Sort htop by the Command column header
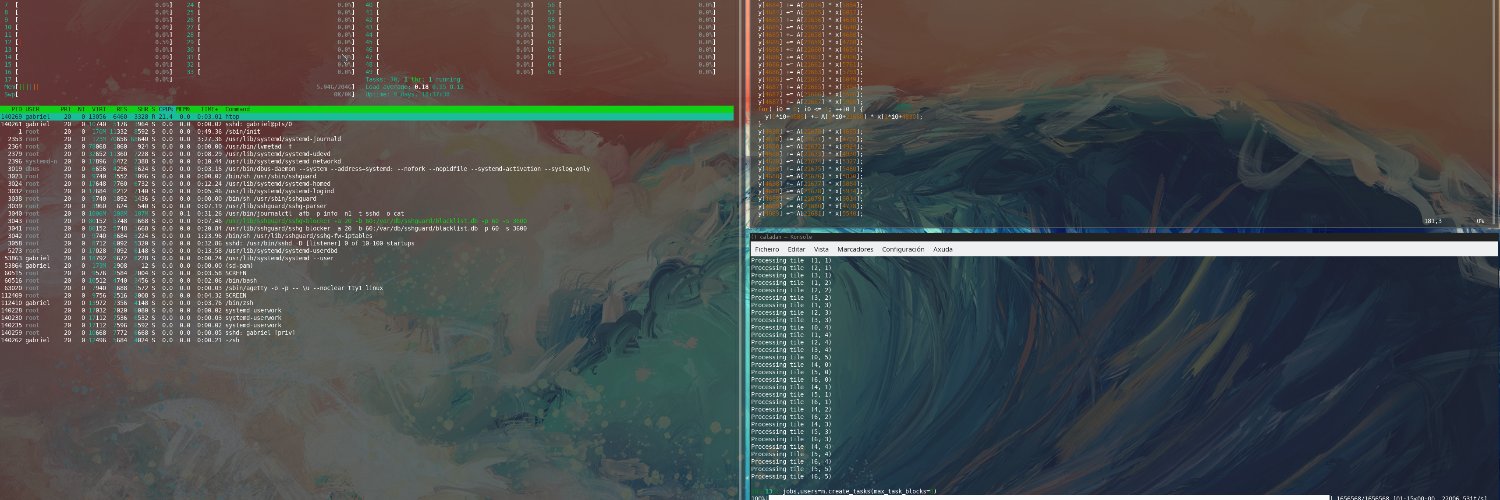This screenshot has height=500, width=1500. coord(238,109)
